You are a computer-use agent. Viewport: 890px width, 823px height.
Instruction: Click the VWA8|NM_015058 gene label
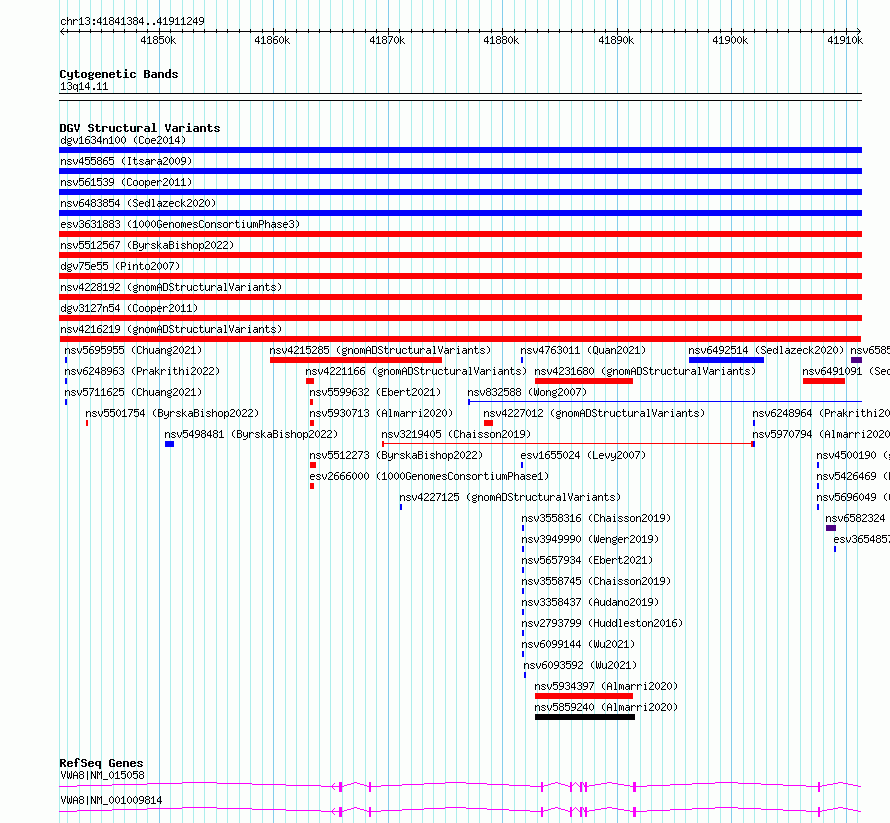click(102, 775)
